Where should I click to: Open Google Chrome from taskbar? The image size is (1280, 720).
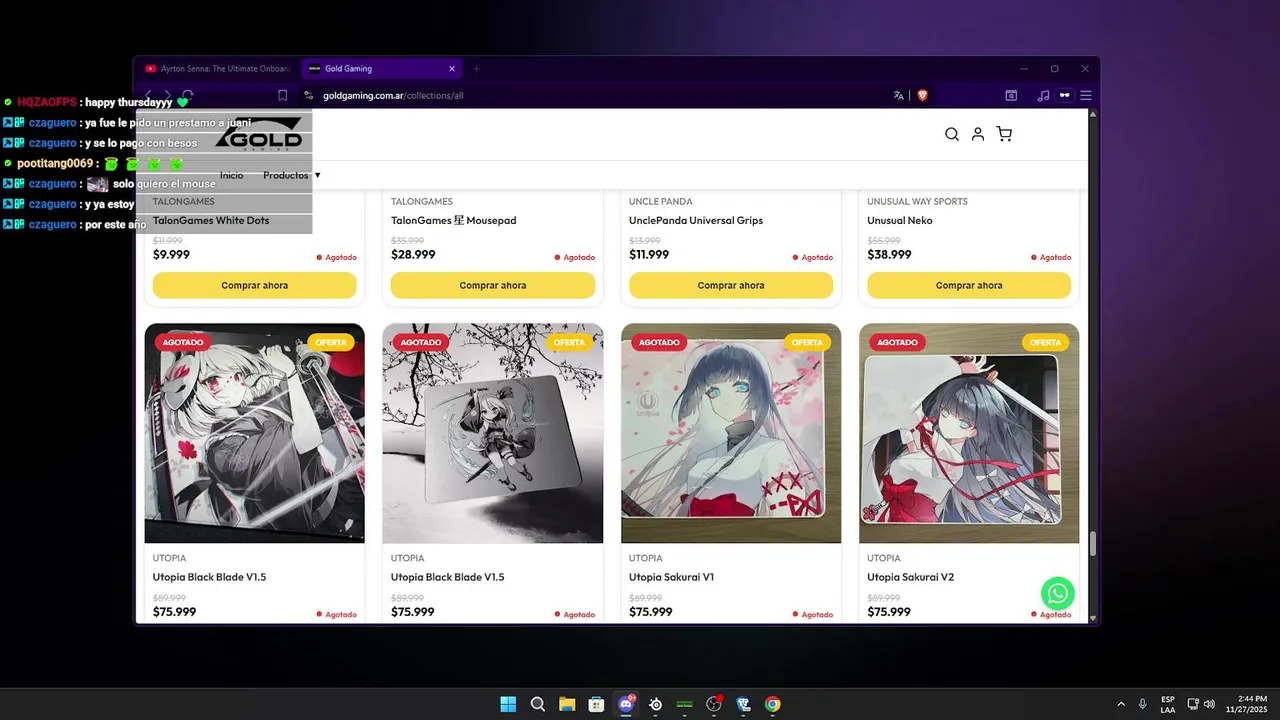pyautogui.click(x=772, y=704)
